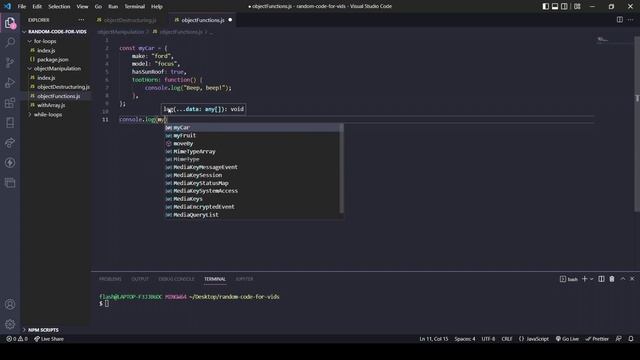The image size is (640, 360).
Task: Close the terminal panel
Action: pos(632,279)
